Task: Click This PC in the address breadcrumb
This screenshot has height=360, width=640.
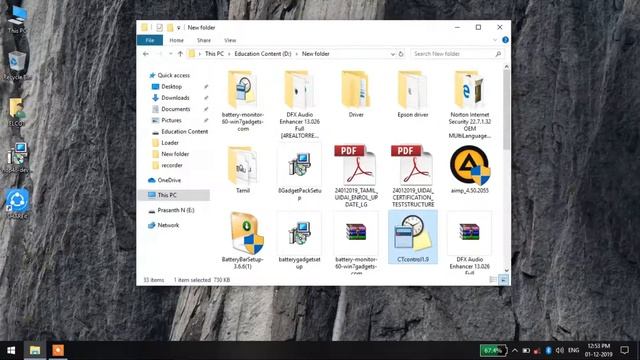Action: coord(214,54)
